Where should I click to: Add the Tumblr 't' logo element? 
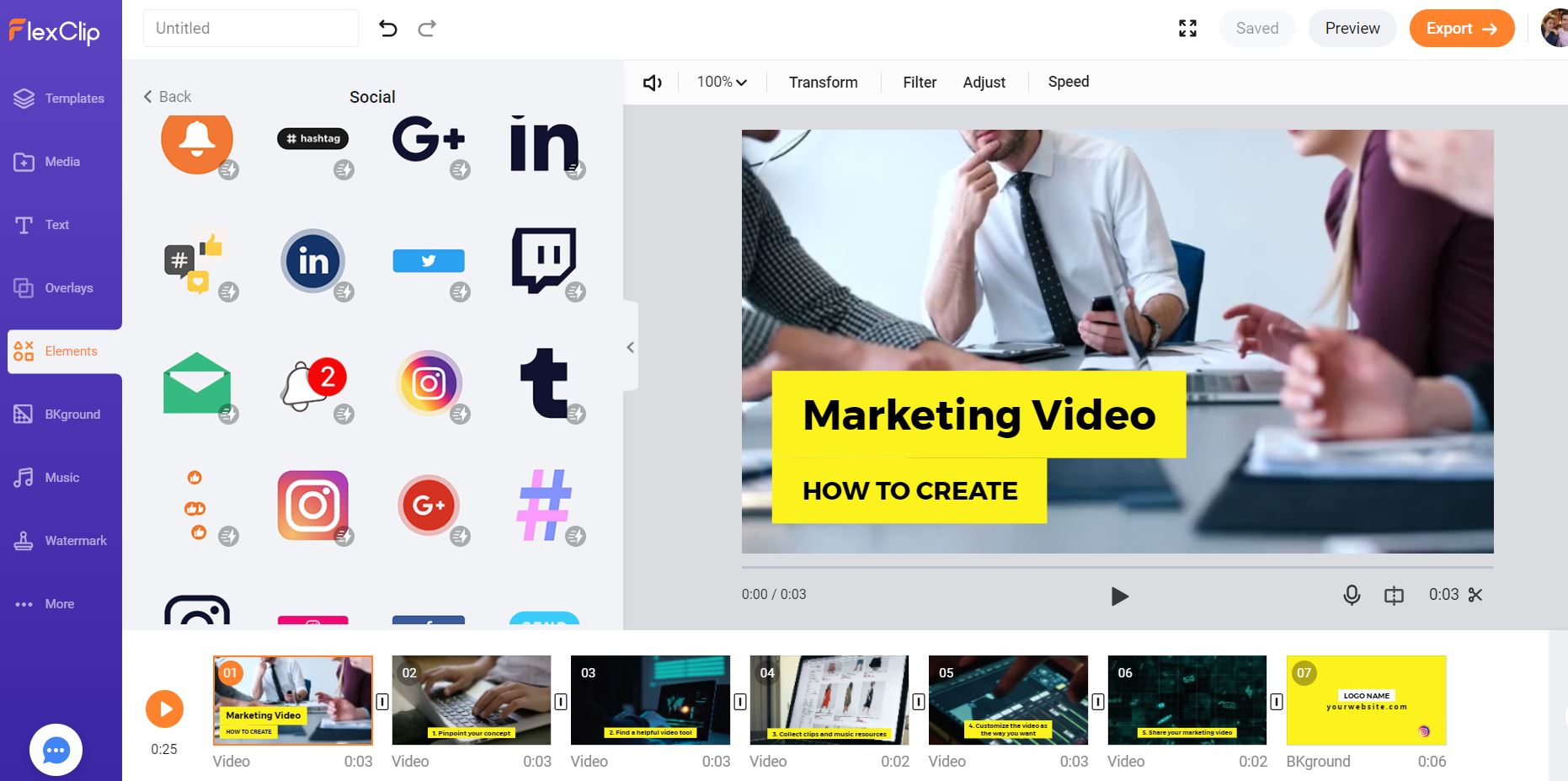(544, 383)
